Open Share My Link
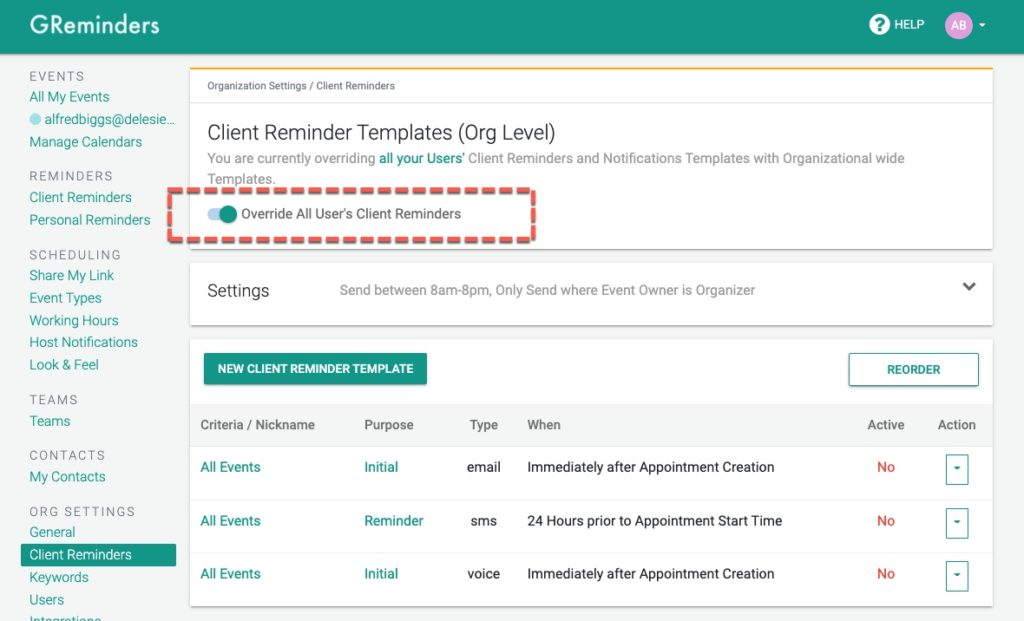 71,276
